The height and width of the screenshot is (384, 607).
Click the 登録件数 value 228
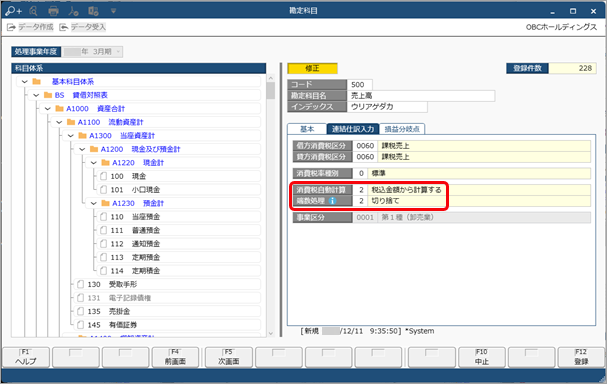tap(573, 69)
